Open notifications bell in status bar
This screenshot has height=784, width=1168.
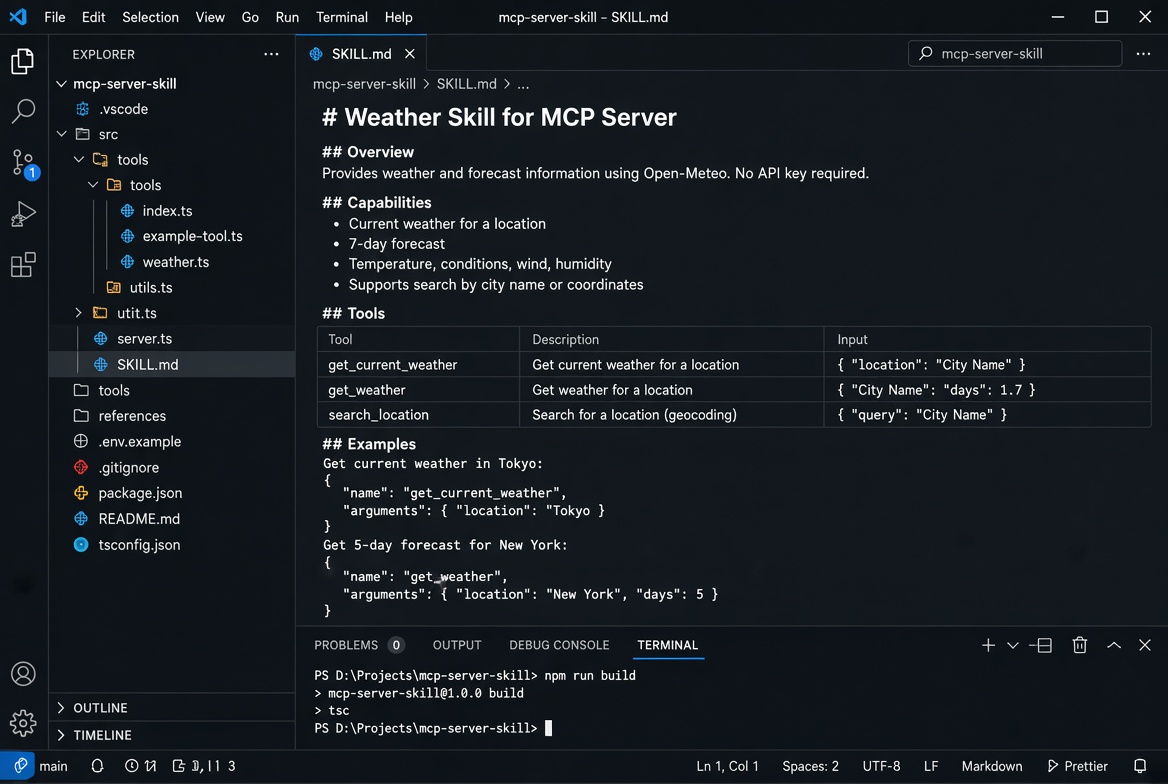(x=1140, y=766)
